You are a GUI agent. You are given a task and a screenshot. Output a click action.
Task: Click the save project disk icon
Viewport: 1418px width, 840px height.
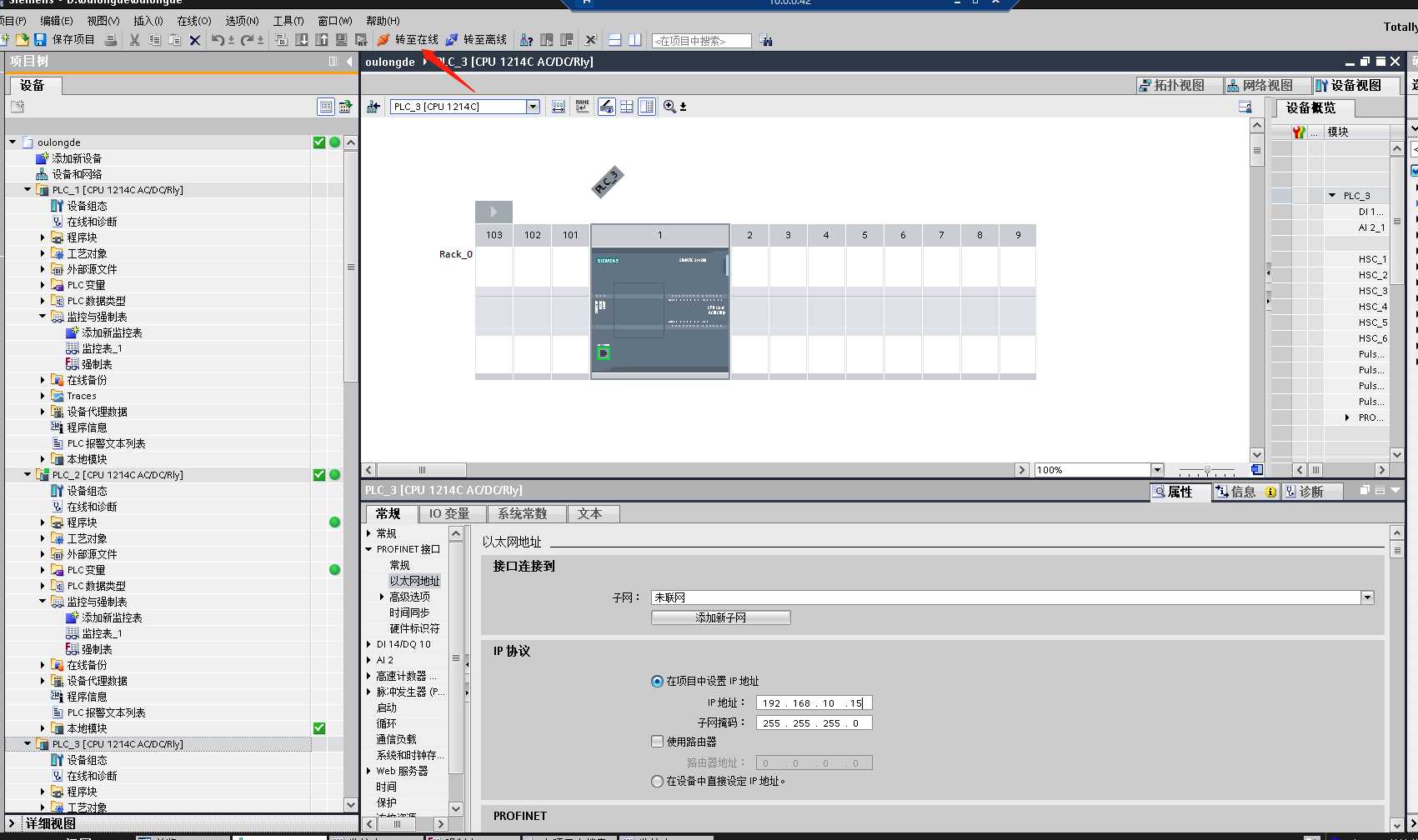coord(39,40)
